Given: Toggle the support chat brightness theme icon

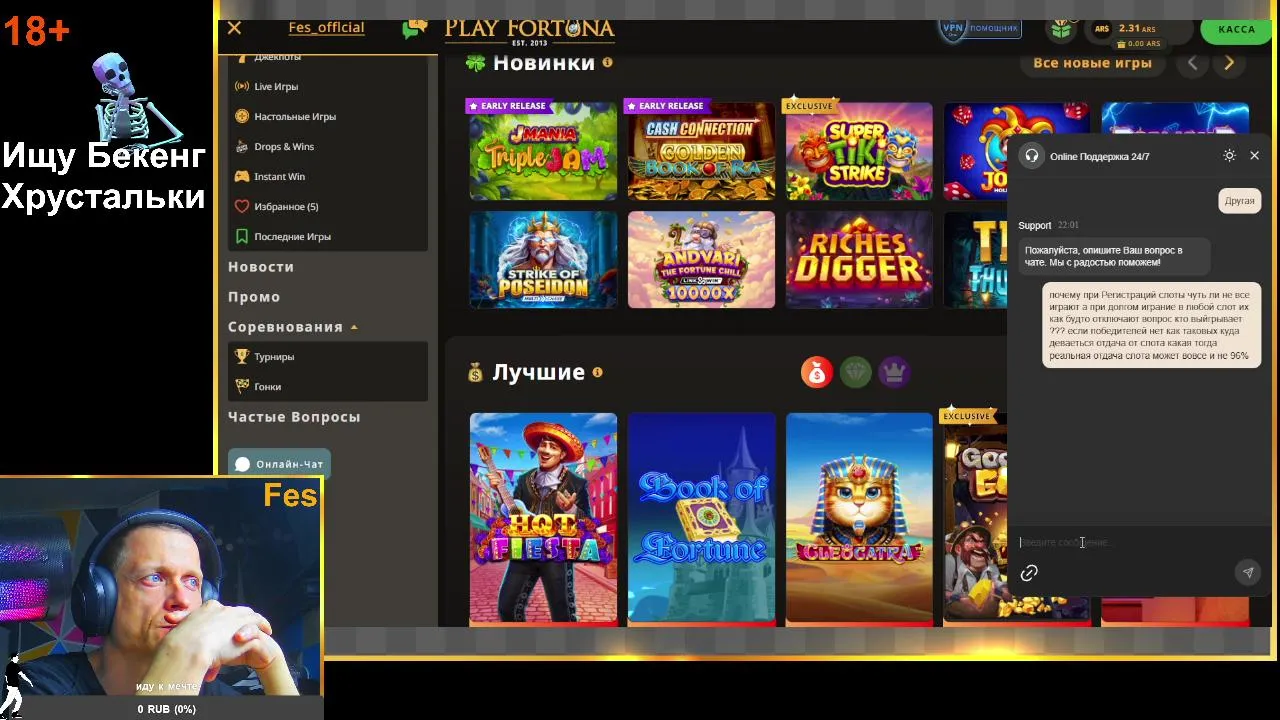Looking at the screenshot, I should tap(1229, 156).
